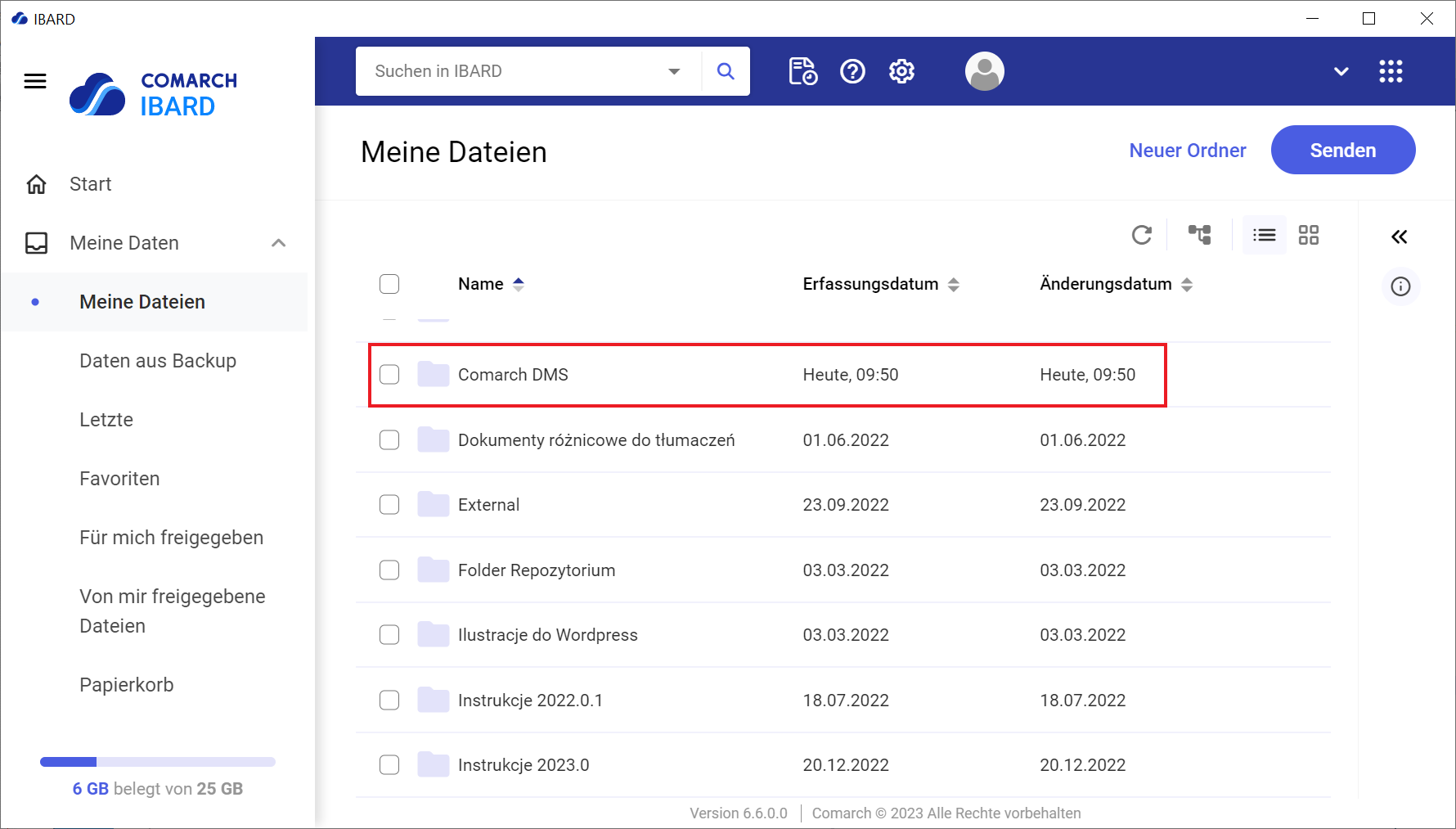Open the scheduled documents icon

[802, 71]
